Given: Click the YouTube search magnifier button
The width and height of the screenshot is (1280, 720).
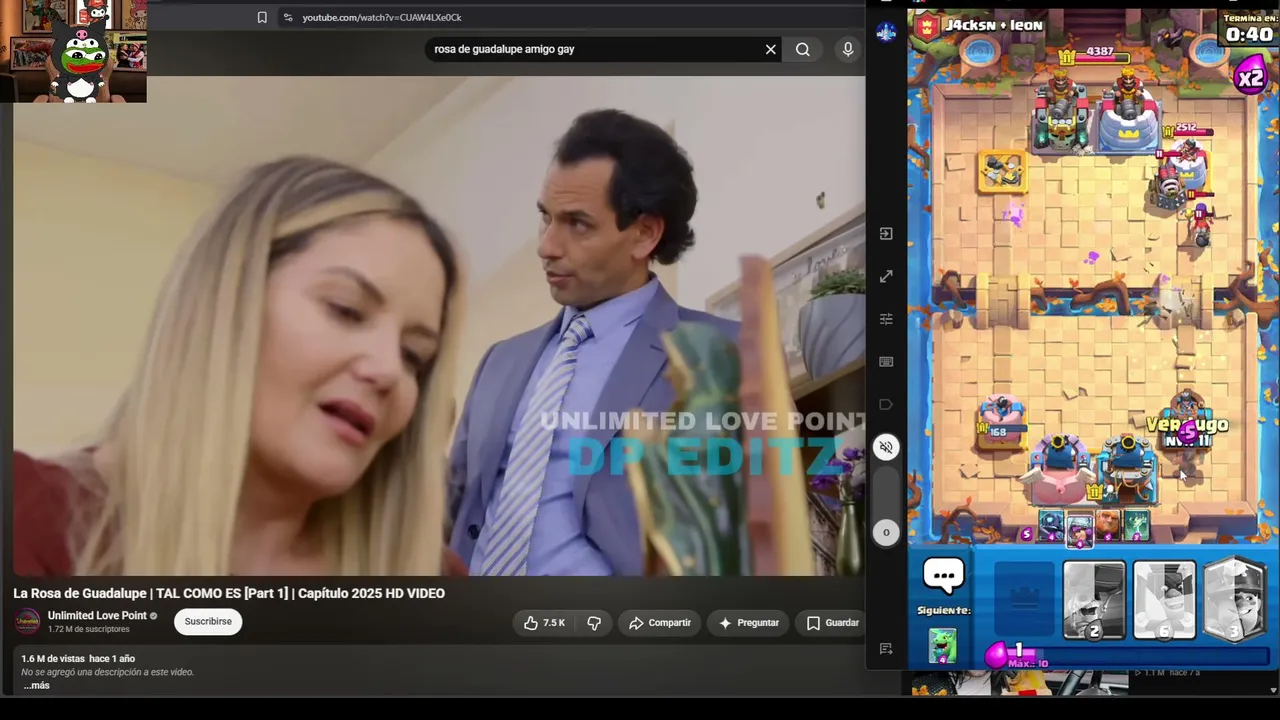Looking at the screenshot, I should tap(803, 49).
